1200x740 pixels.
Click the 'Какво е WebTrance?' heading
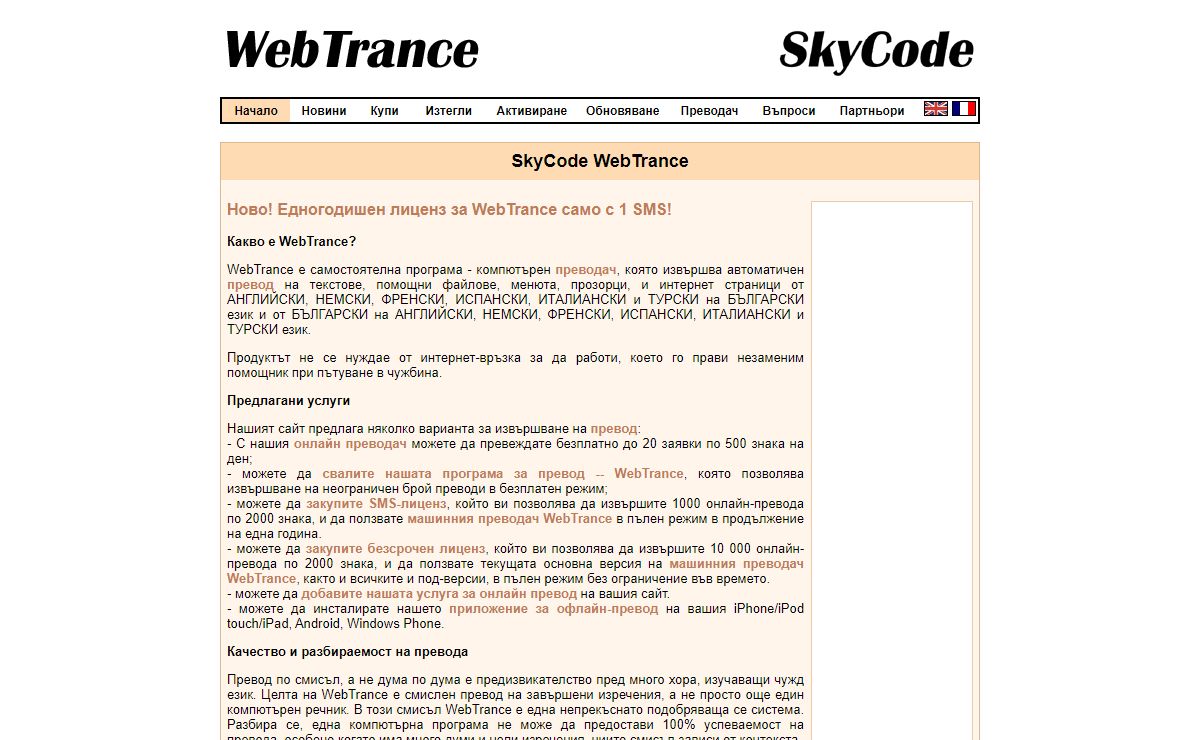(291, 242)
